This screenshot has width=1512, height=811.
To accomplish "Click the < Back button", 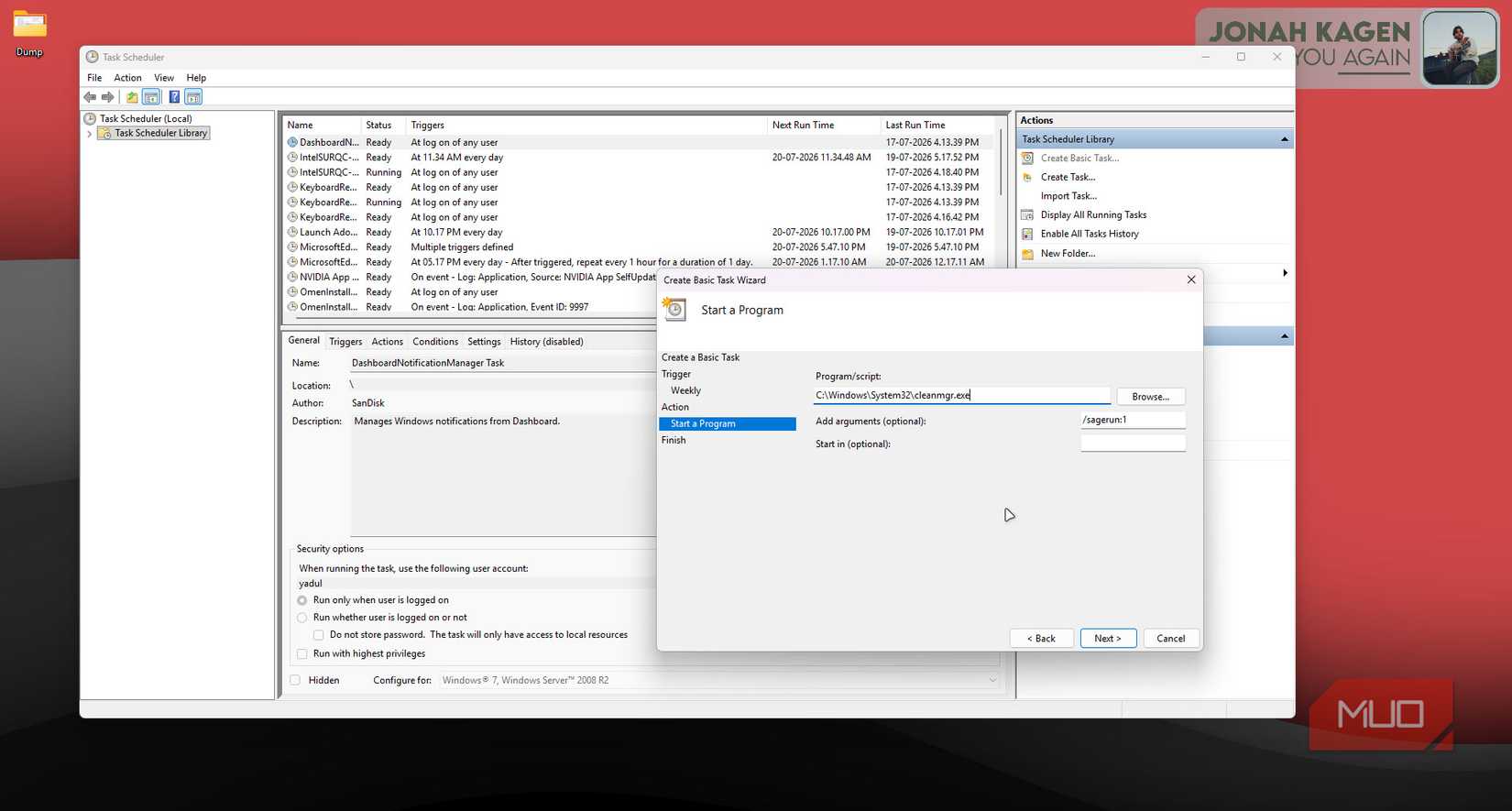I will coord(1041,639).
